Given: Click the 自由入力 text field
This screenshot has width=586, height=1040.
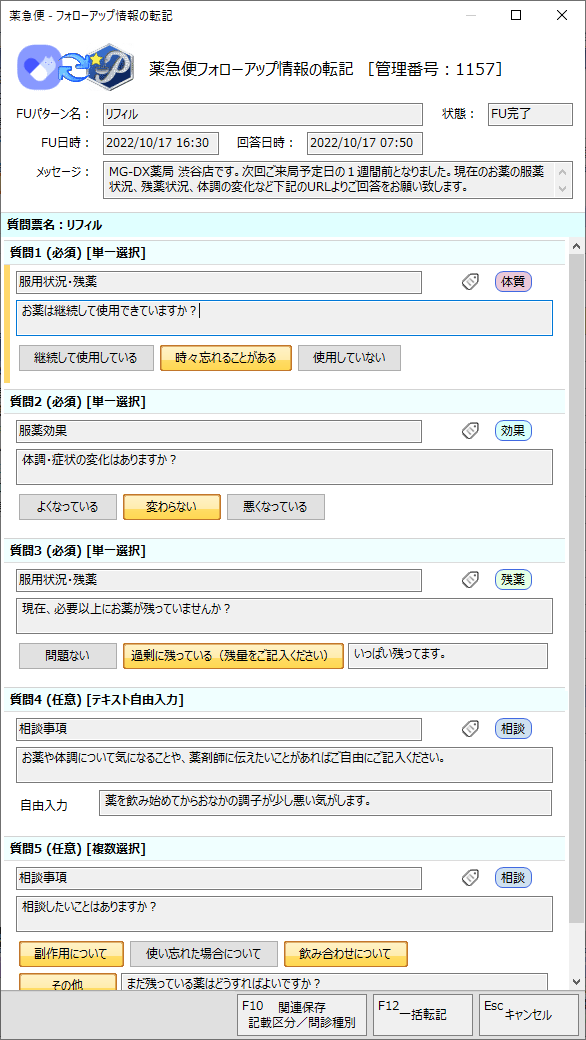Looking at the screenshot, I should tap(325, 803).
